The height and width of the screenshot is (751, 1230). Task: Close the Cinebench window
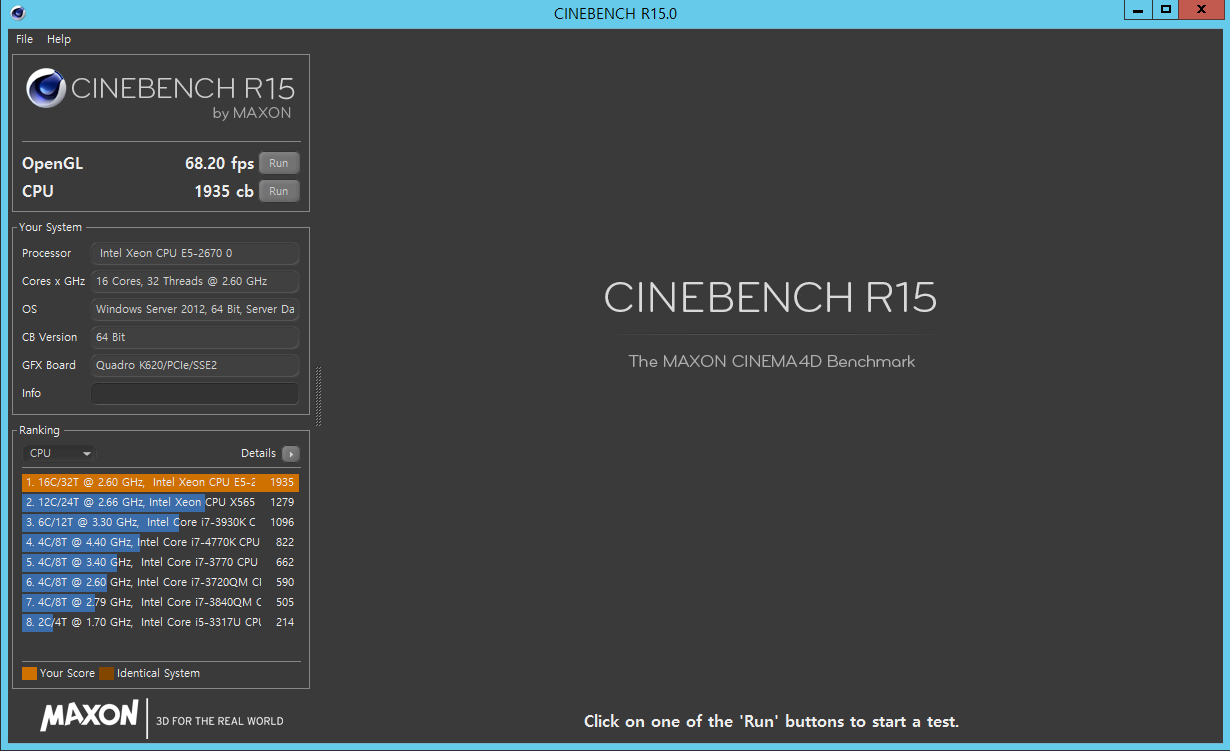pyautogui.click(x=1201, y=10)
